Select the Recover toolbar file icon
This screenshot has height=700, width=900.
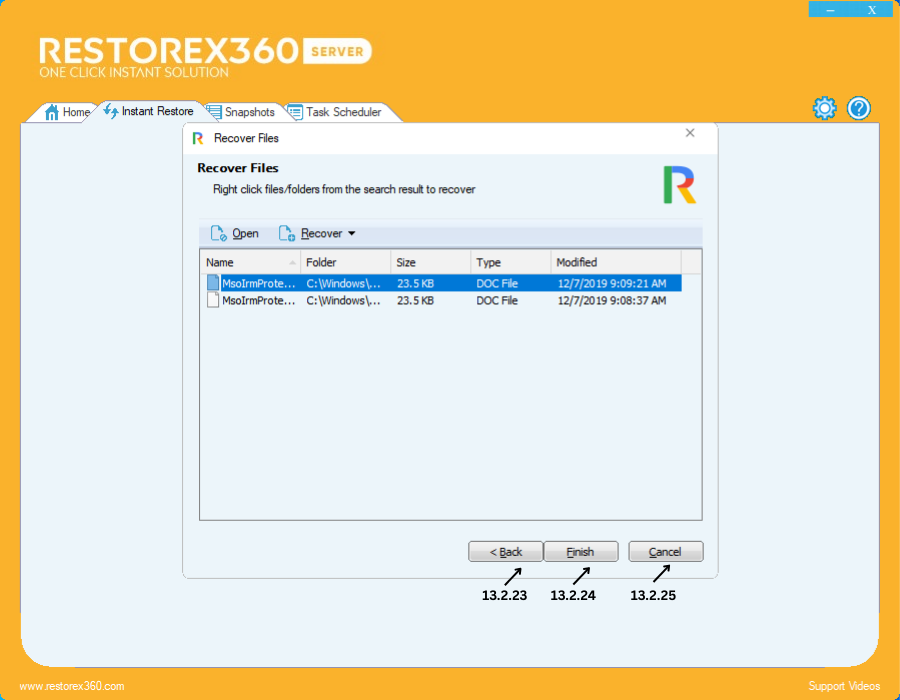click(x=286, y=233)
